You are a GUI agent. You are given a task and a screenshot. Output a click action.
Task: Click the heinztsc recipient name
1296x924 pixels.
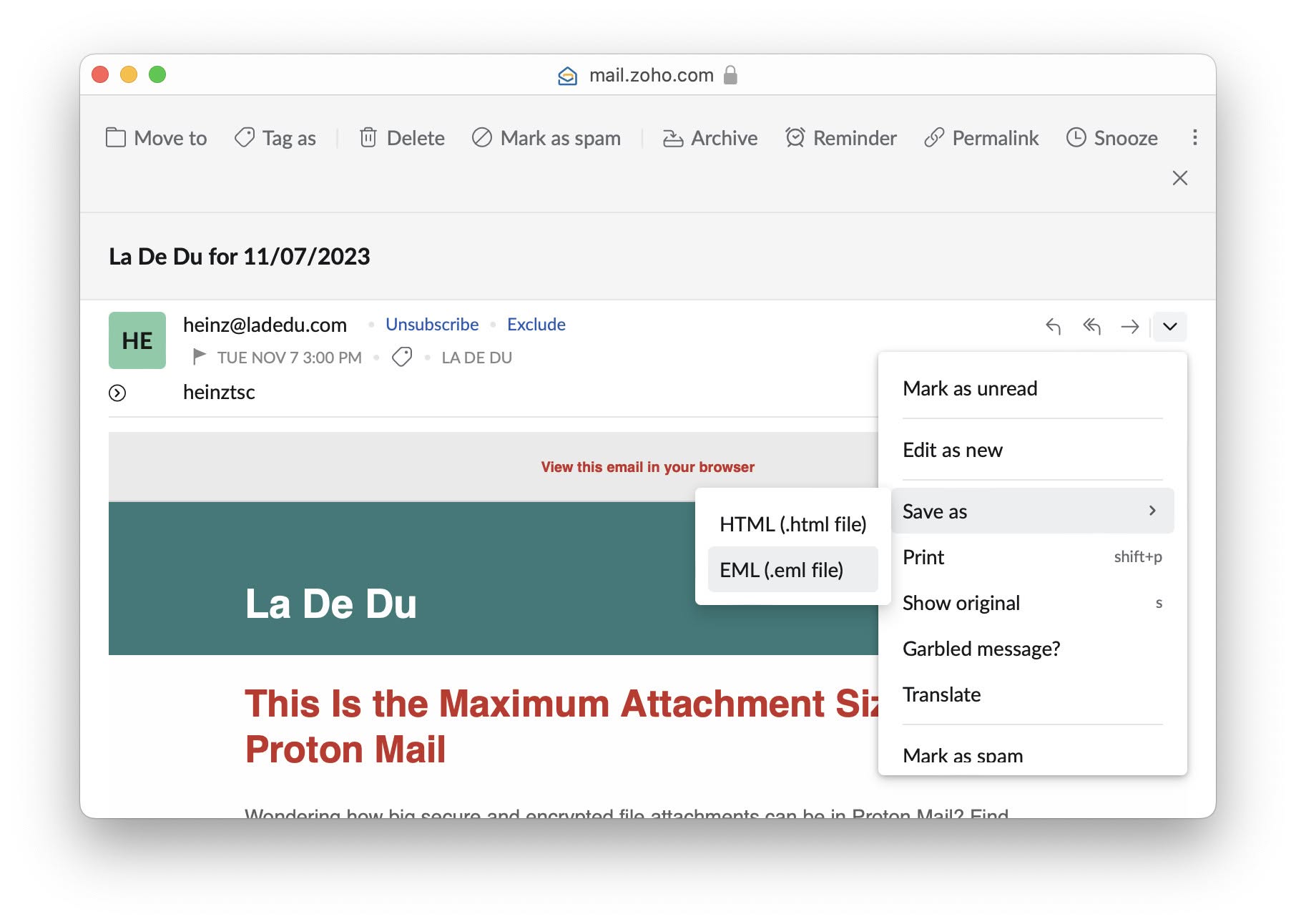(219, 392)
